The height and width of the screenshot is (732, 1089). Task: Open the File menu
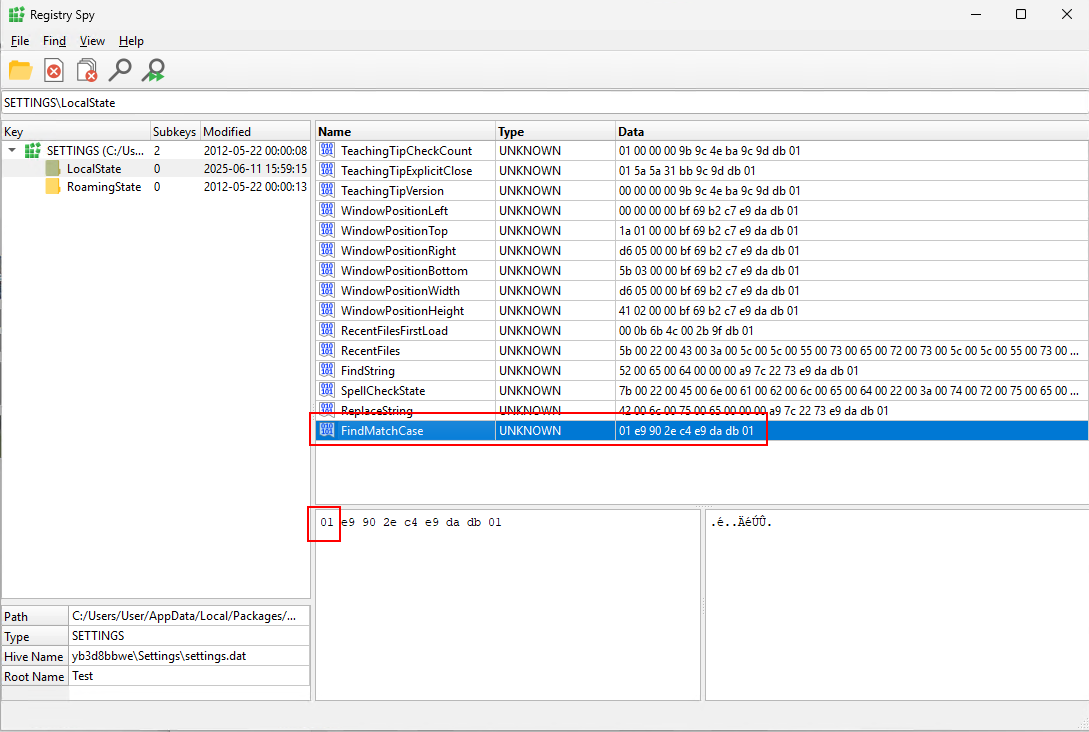pyautogui.click(x=19, y=41)
